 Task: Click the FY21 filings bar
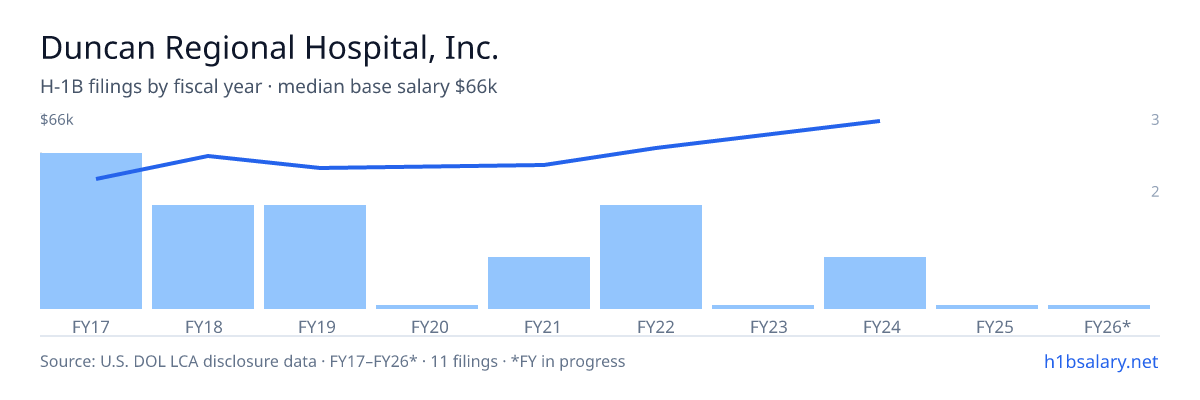(x=539, y=283)
